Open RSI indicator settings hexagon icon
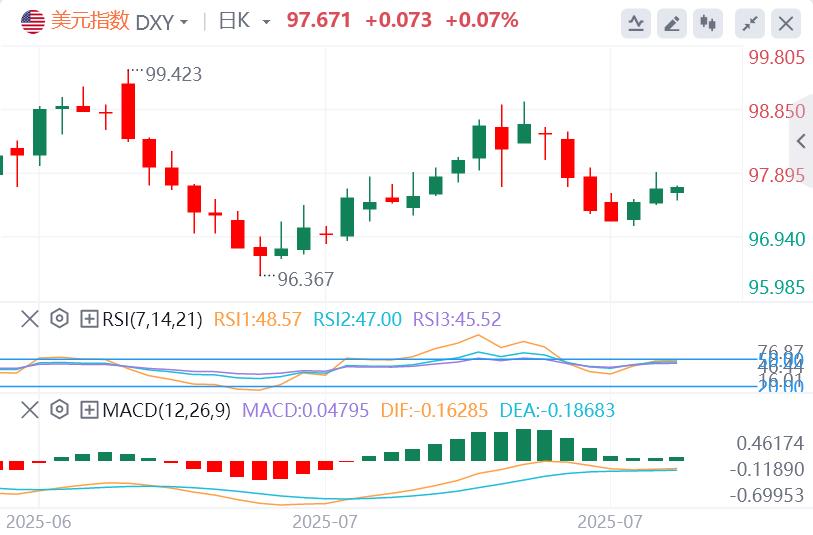The width and height of the screenshot is (813, 535). pyautogui.click(x=59, y=320)
